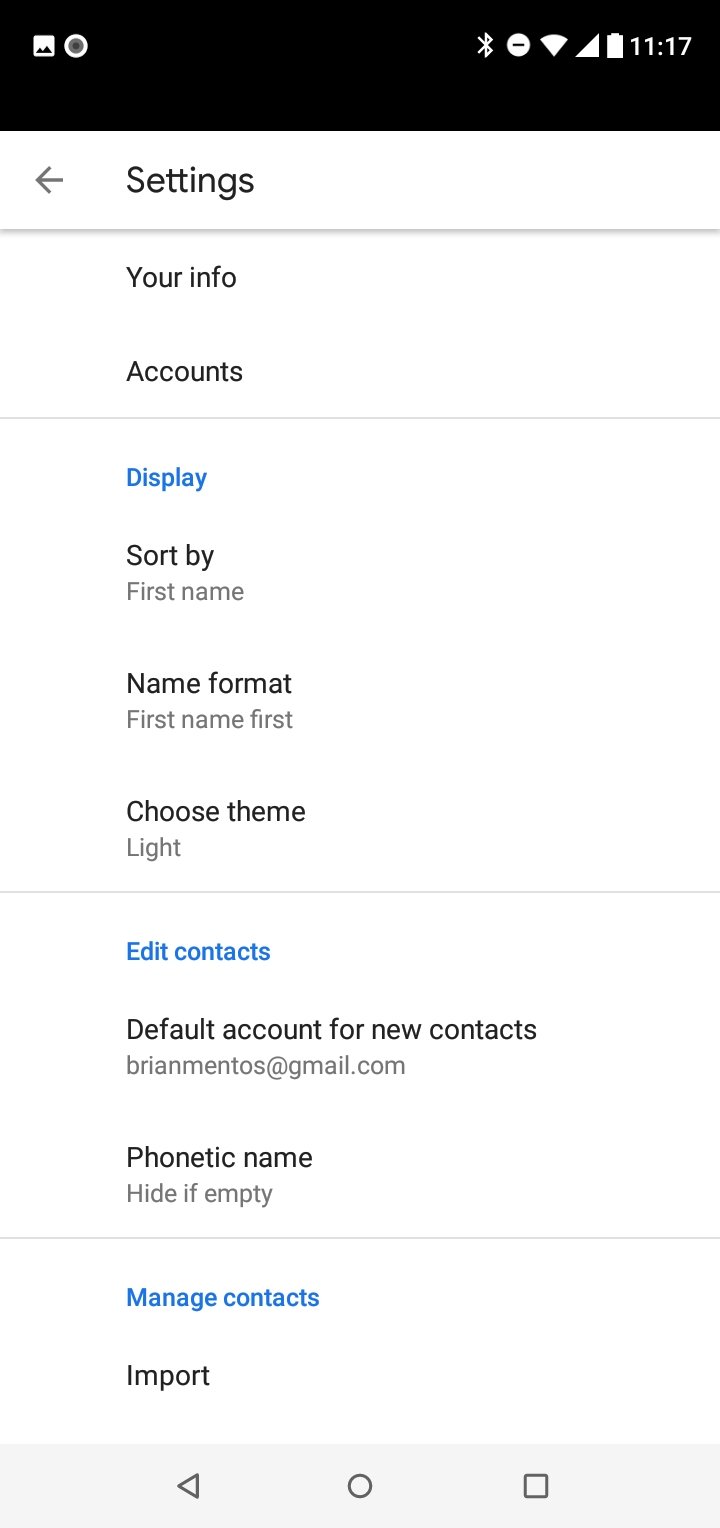Tap the image notification icon
This screenshot has height=1528, width=720.
pyautogui.click(x=44, y=46)
